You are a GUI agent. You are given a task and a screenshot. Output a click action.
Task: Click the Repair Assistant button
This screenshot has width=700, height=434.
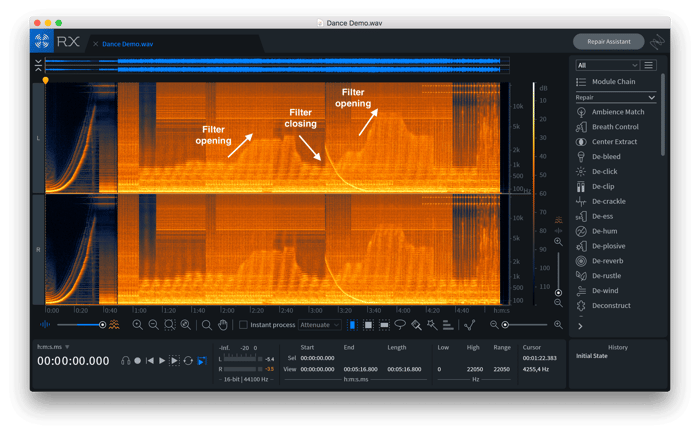click(x=609, y=42)
